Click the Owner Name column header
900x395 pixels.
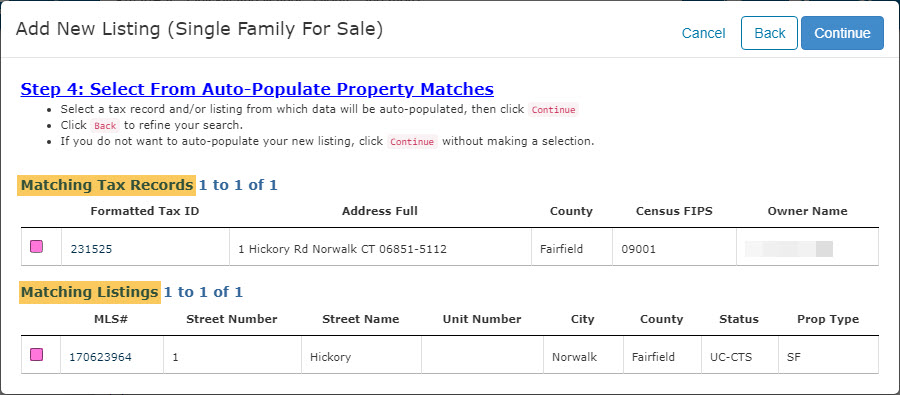(x=807, y=211)
